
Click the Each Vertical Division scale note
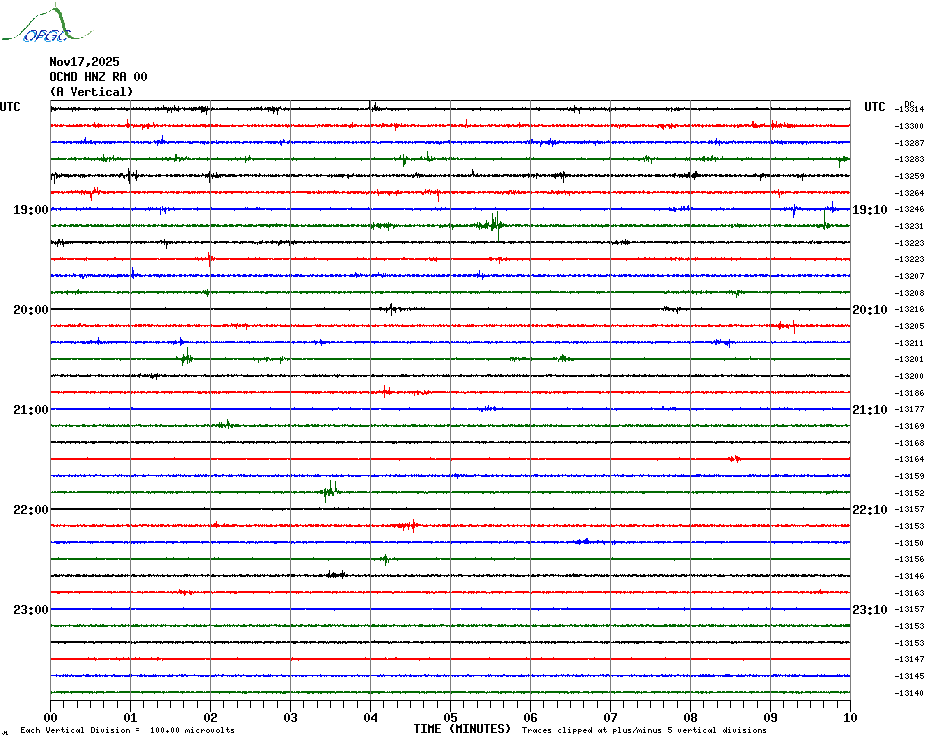point(127,730)
